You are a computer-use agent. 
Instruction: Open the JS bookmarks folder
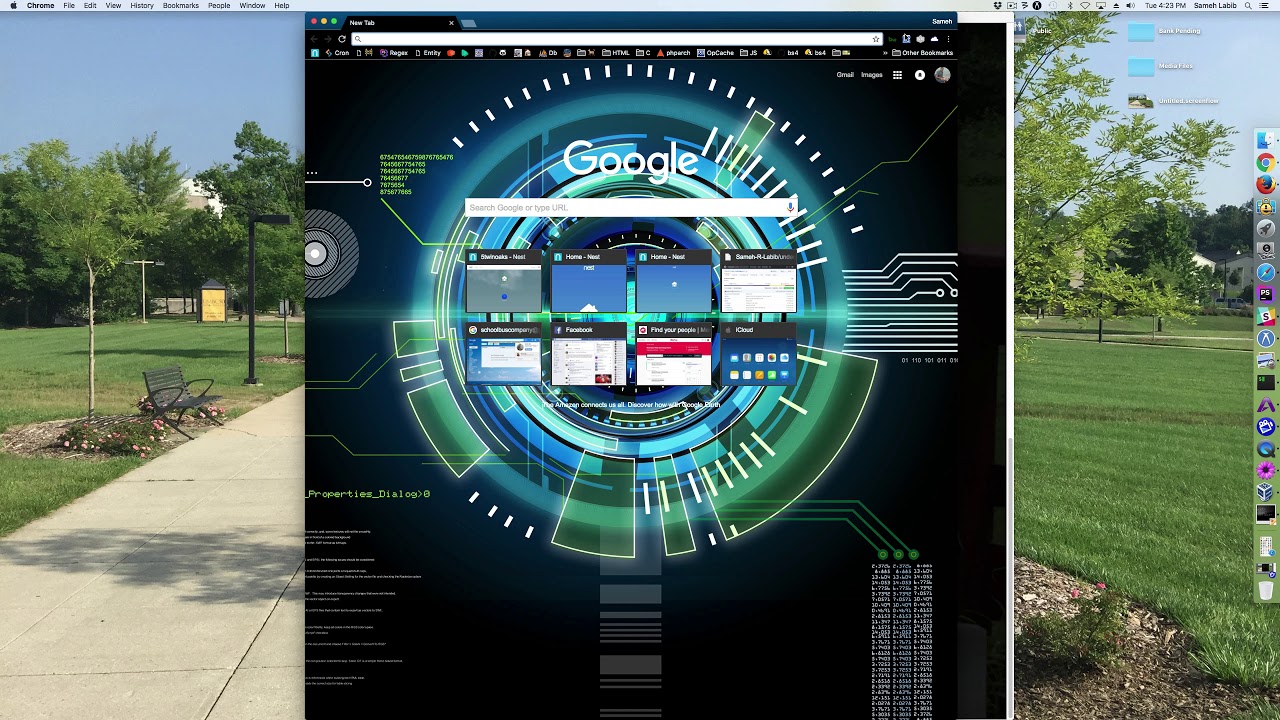(x=749, y=53)
